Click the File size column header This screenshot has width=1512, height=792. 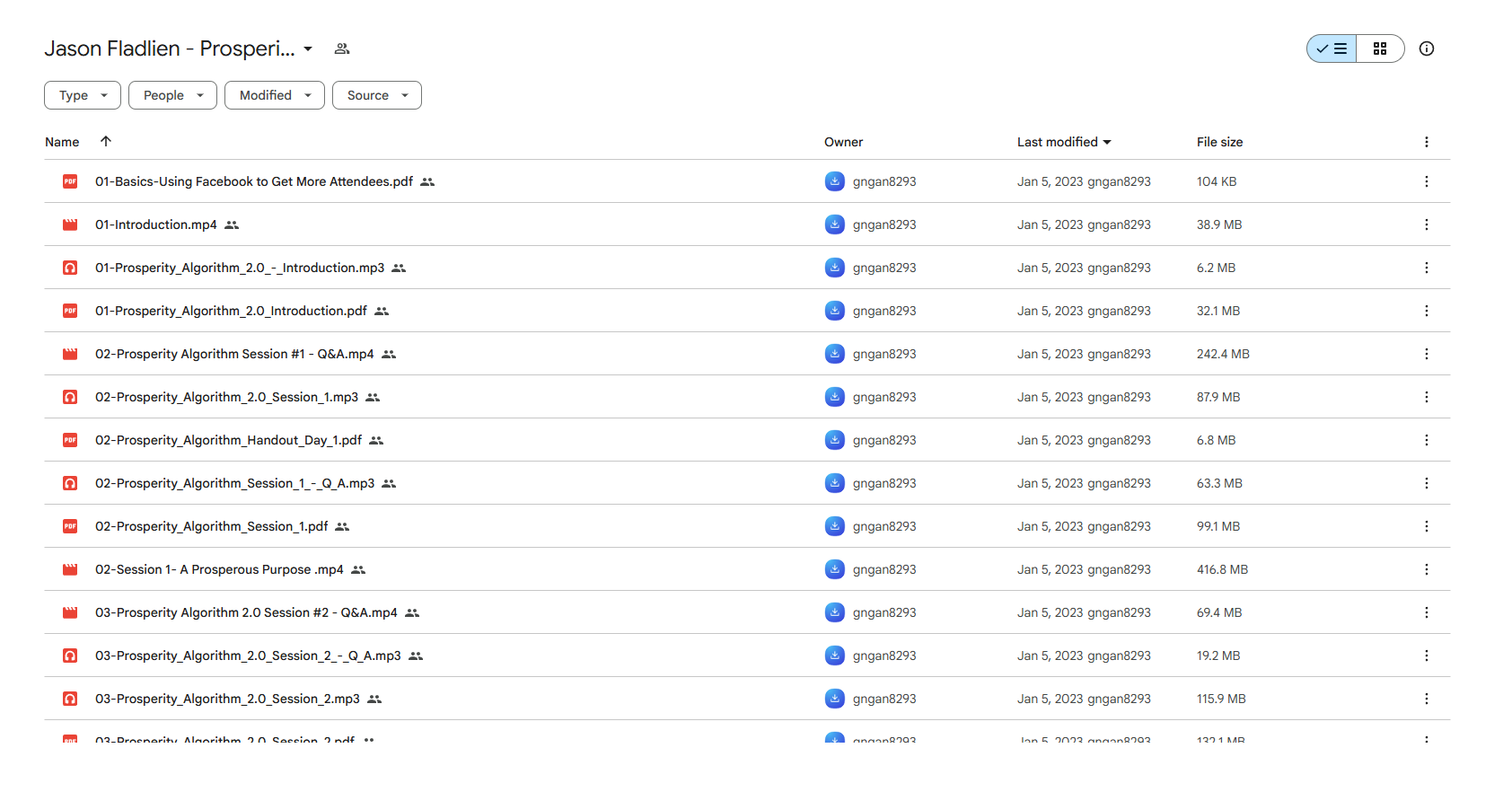coord(1219,142)
